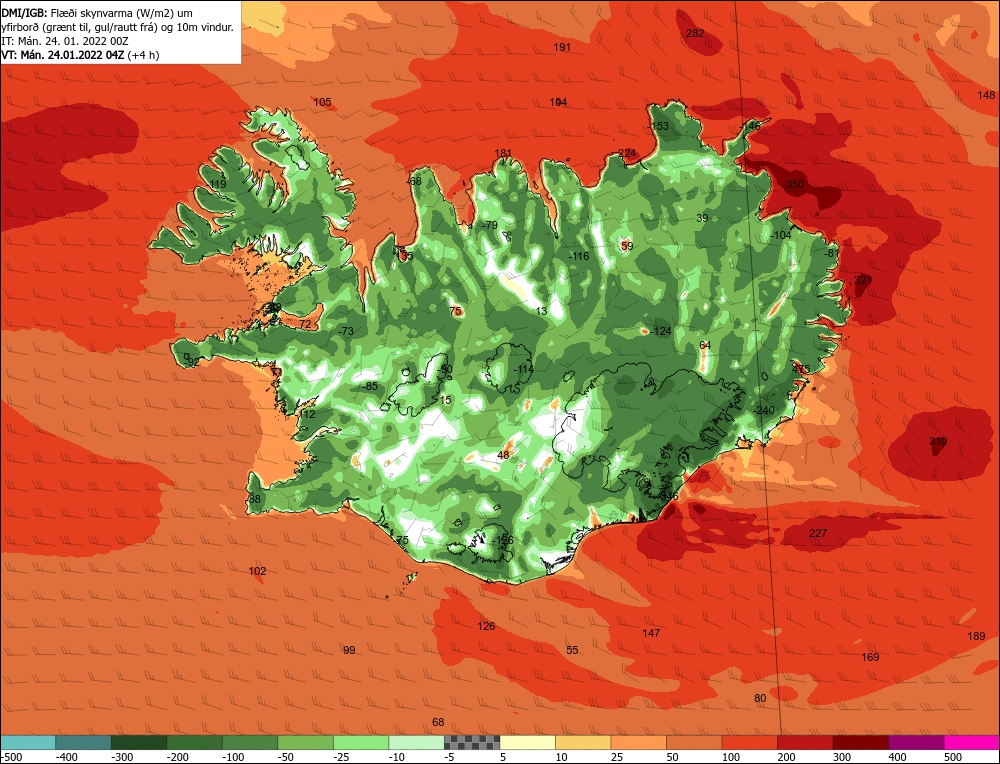Click the teal -400 to -300 legend swatch
Viewport: 1000px width, 764px height.
tap(84, 742)
